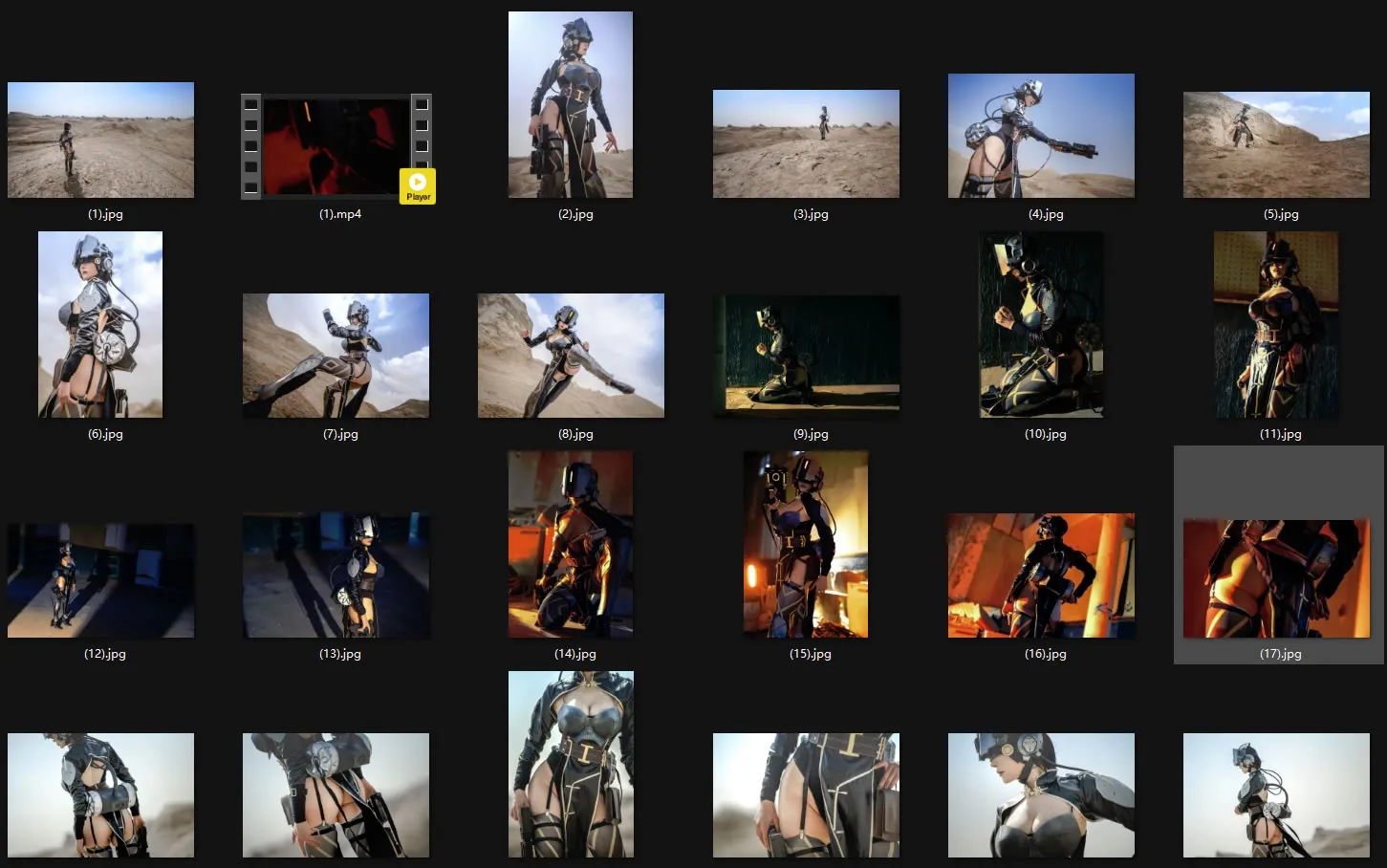Image resolution: width=1387 pixels, height=868 pixels.
Task: Select the dark (9).jpg thumbnail
Action: (806, 356)
